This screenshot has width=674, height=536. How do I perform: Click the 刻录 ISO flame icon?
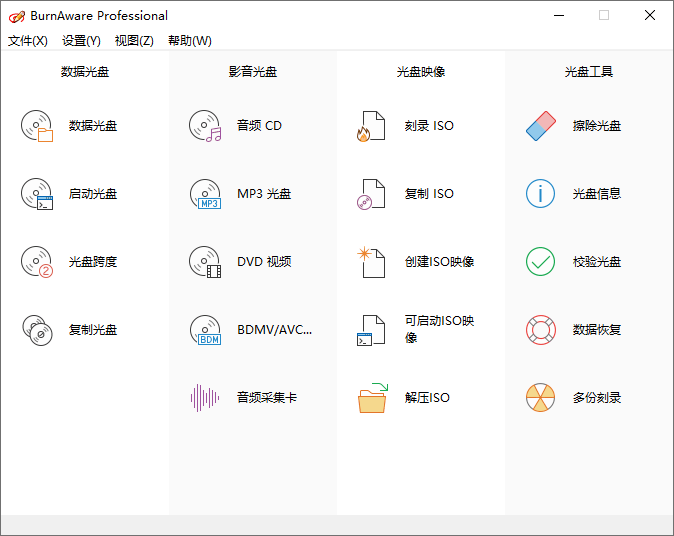(x=371, y=126)
